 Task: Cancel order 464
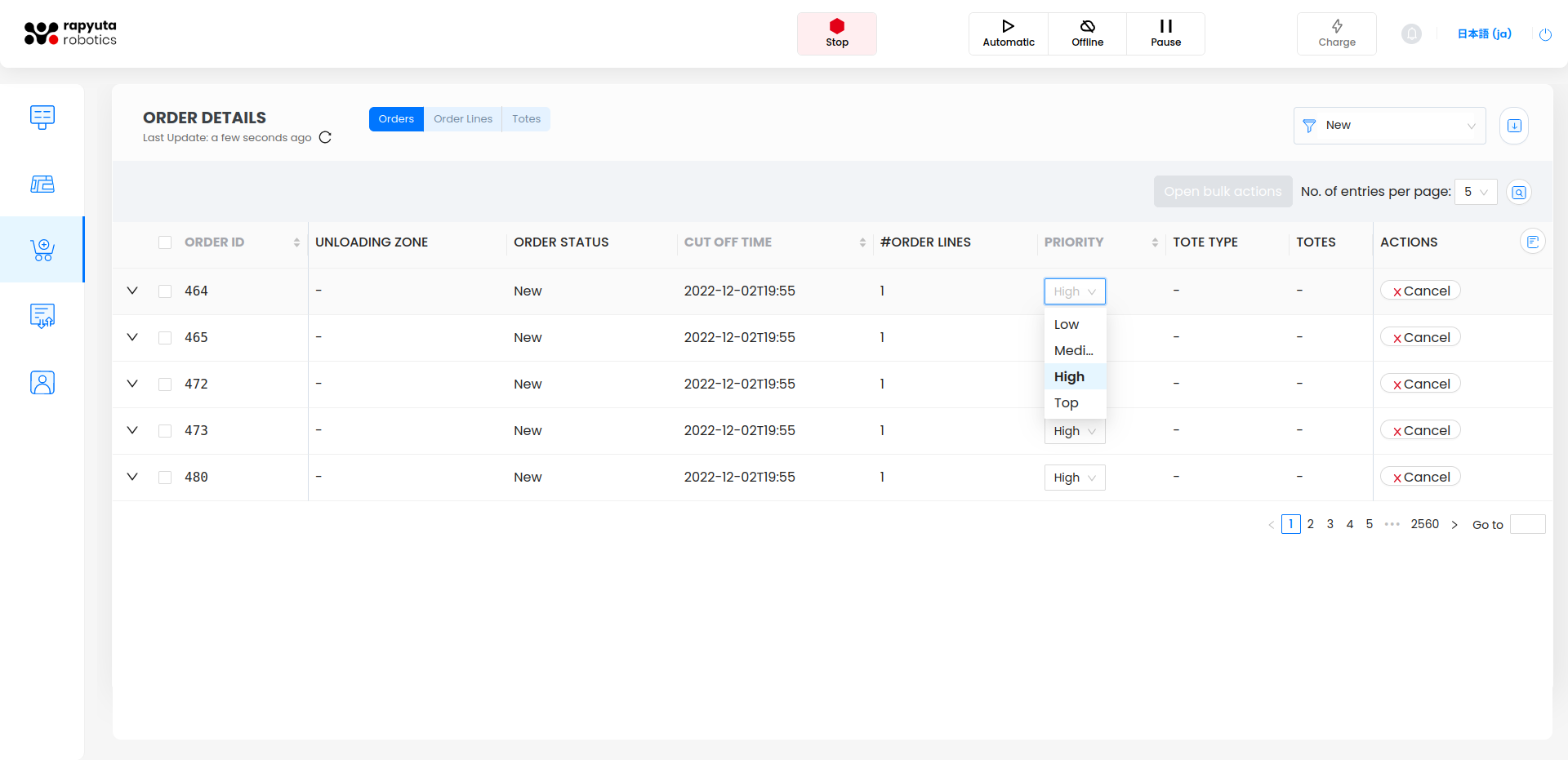1420,291
